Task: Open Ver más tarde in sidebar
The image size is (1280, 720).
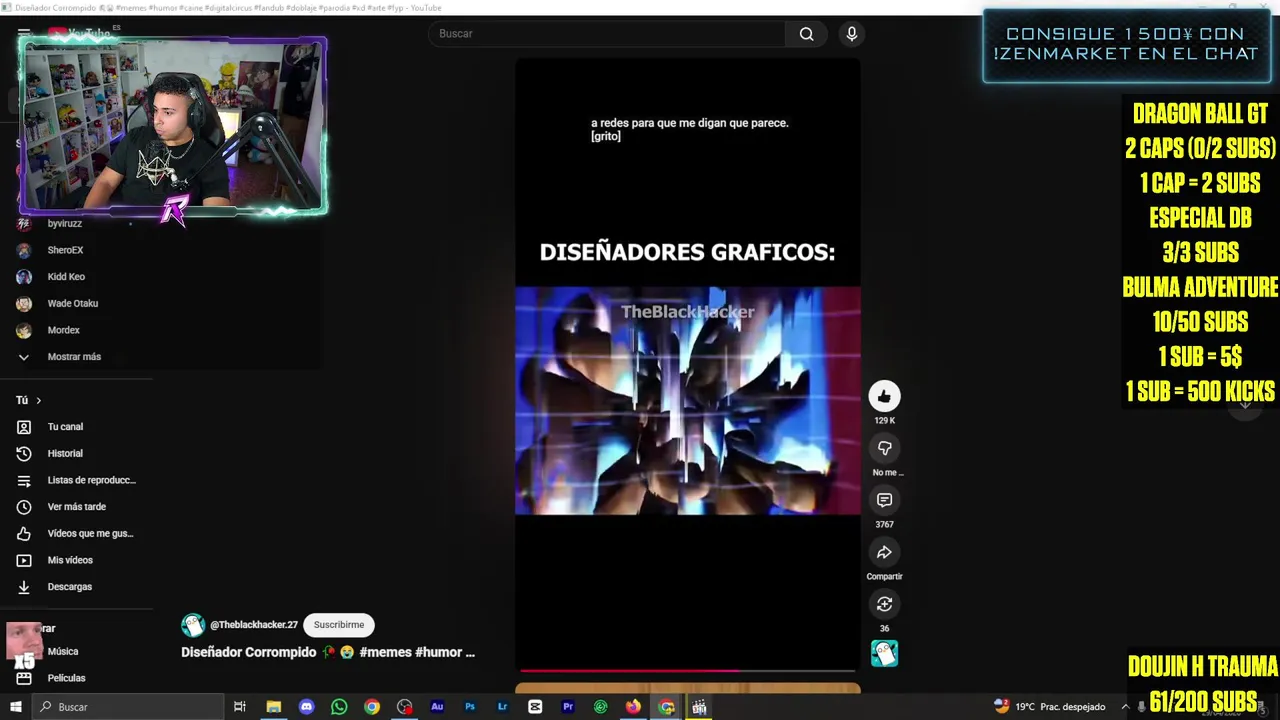Action: click(x=76, y=507)
